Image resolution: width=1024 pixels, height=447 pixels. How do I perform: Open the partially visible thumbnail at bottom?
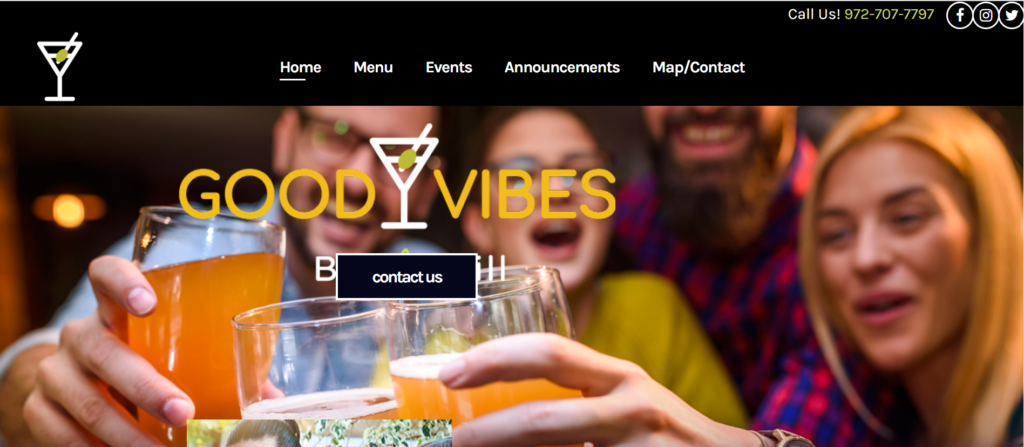(x=319, y=433)
